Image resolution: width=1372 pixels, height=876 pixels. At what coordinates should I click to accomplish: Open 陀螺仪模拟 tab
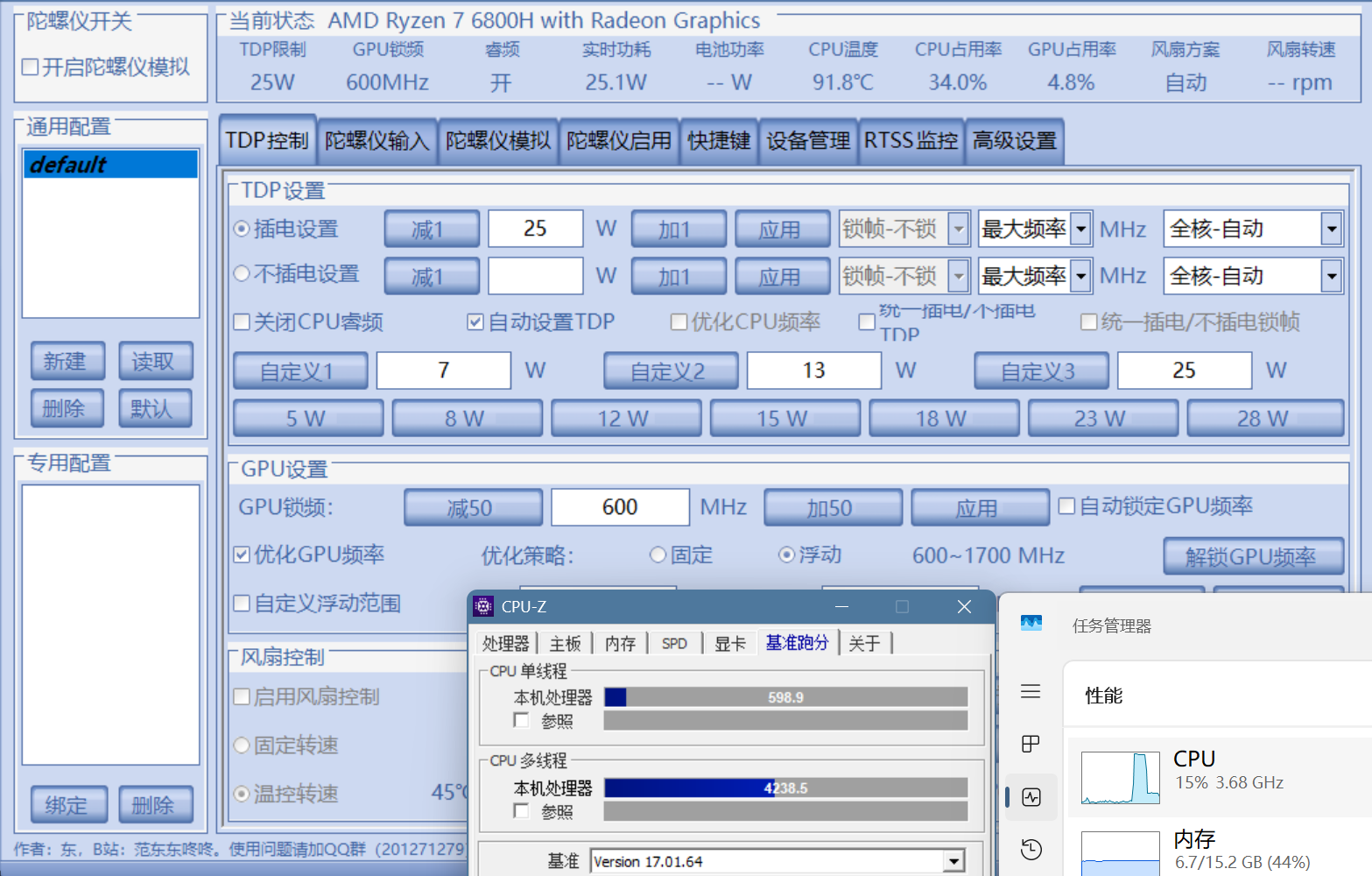(x=498, y=141)
